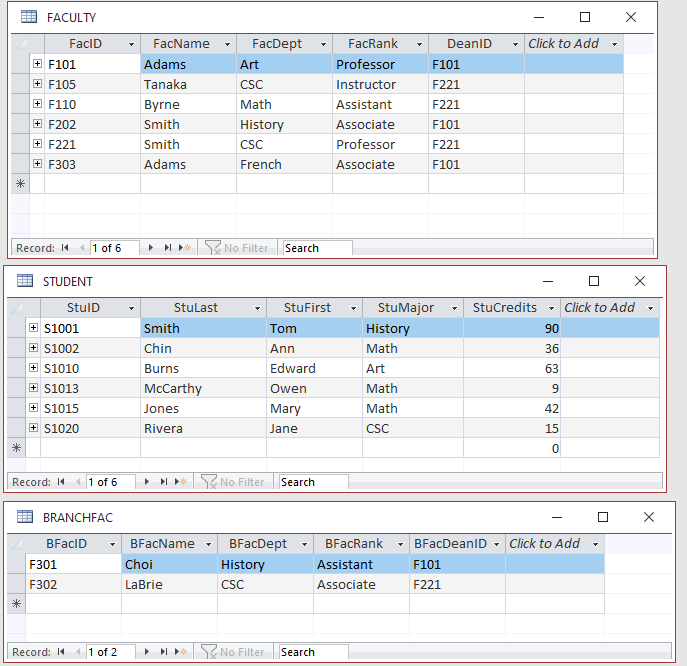Go to first record in FACULTY navigator
The height and width of the screenshot is (666, 687).
65,248
